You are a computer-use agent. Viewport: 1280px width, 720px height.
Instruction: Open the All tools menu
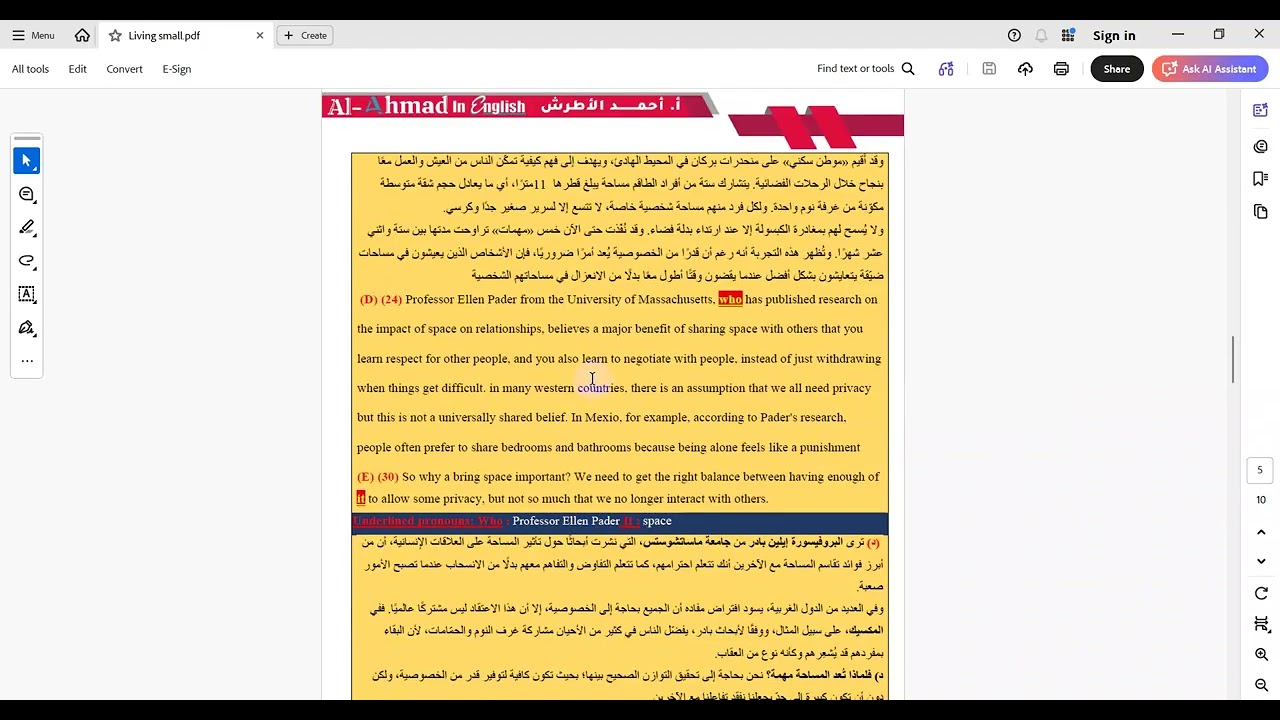point(30,69)
